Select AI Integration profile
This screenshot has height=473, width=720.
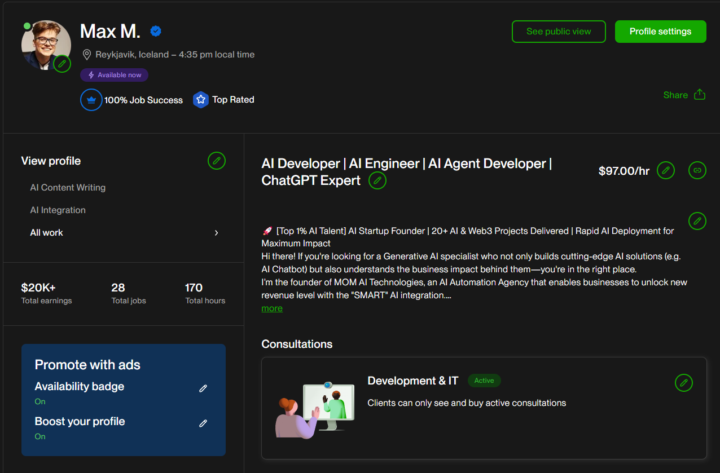pyautogui.click(x=58, y=210)
